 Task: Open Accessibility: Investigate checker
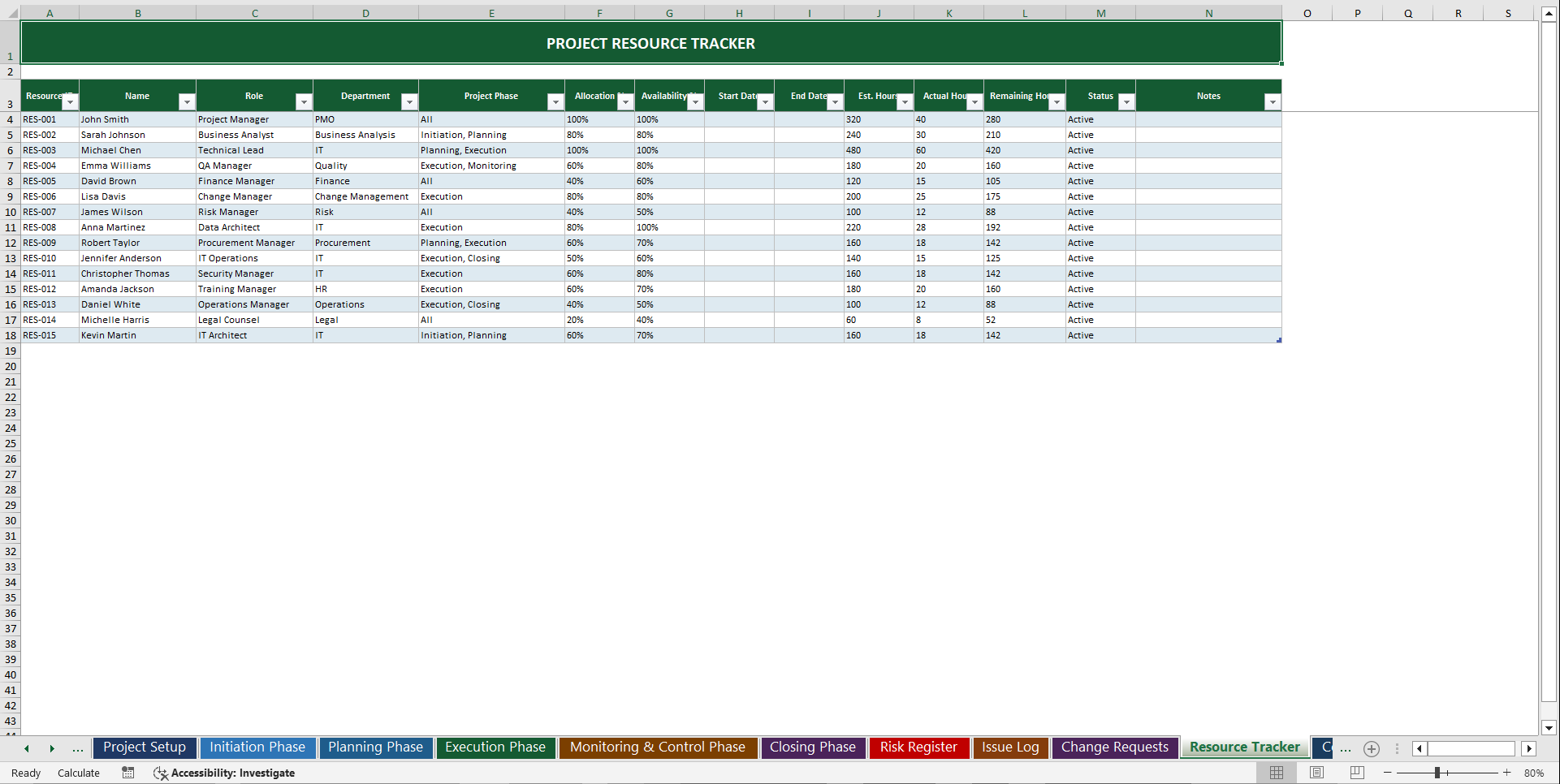point(224,773)
